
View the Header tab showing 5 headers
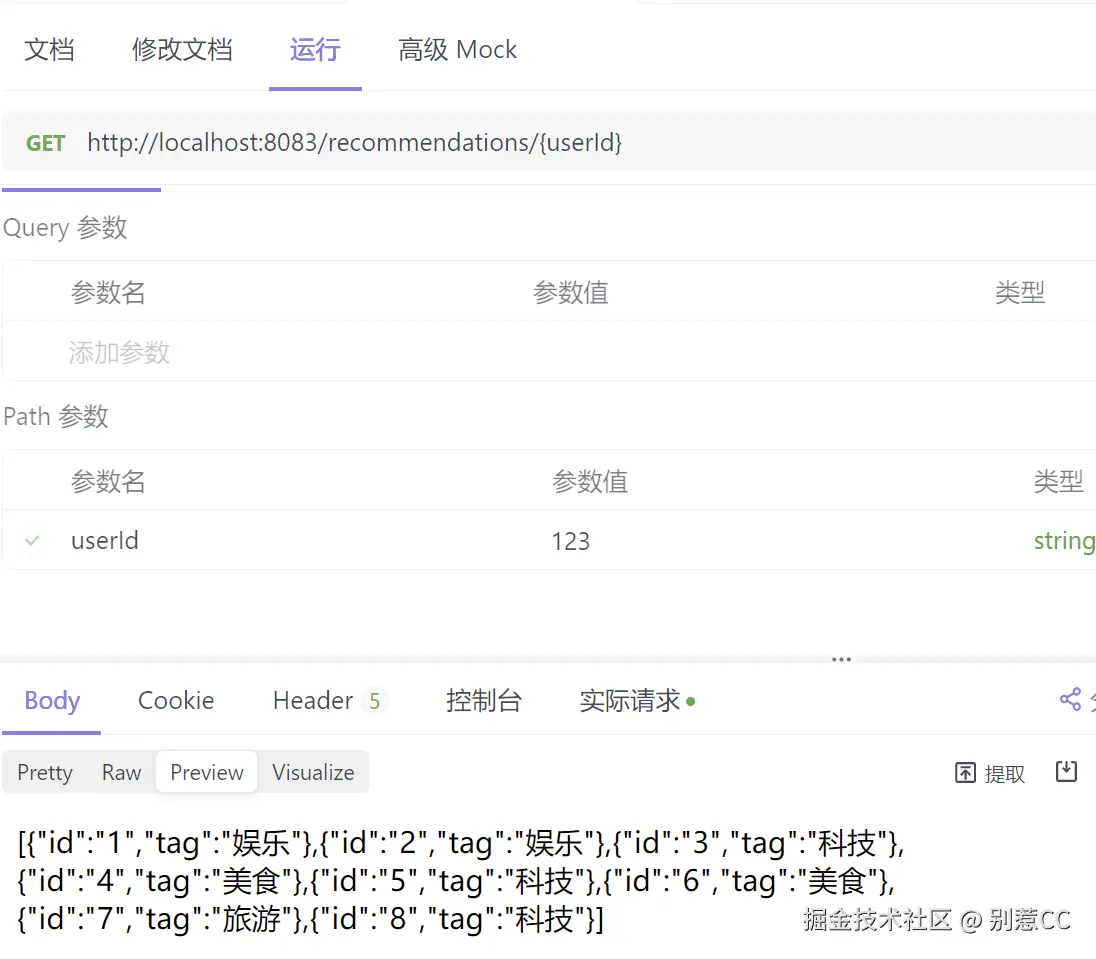[x=315, y=700]
